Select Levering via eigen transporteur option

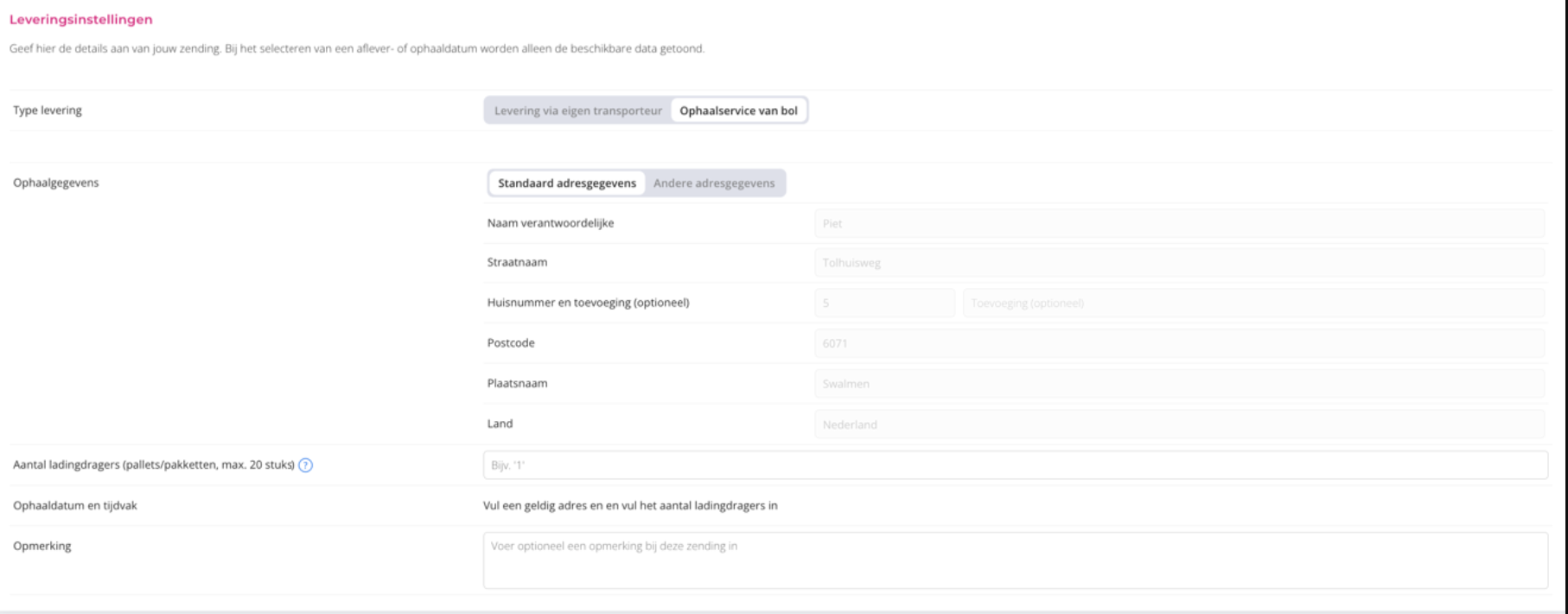coord(577,111)
